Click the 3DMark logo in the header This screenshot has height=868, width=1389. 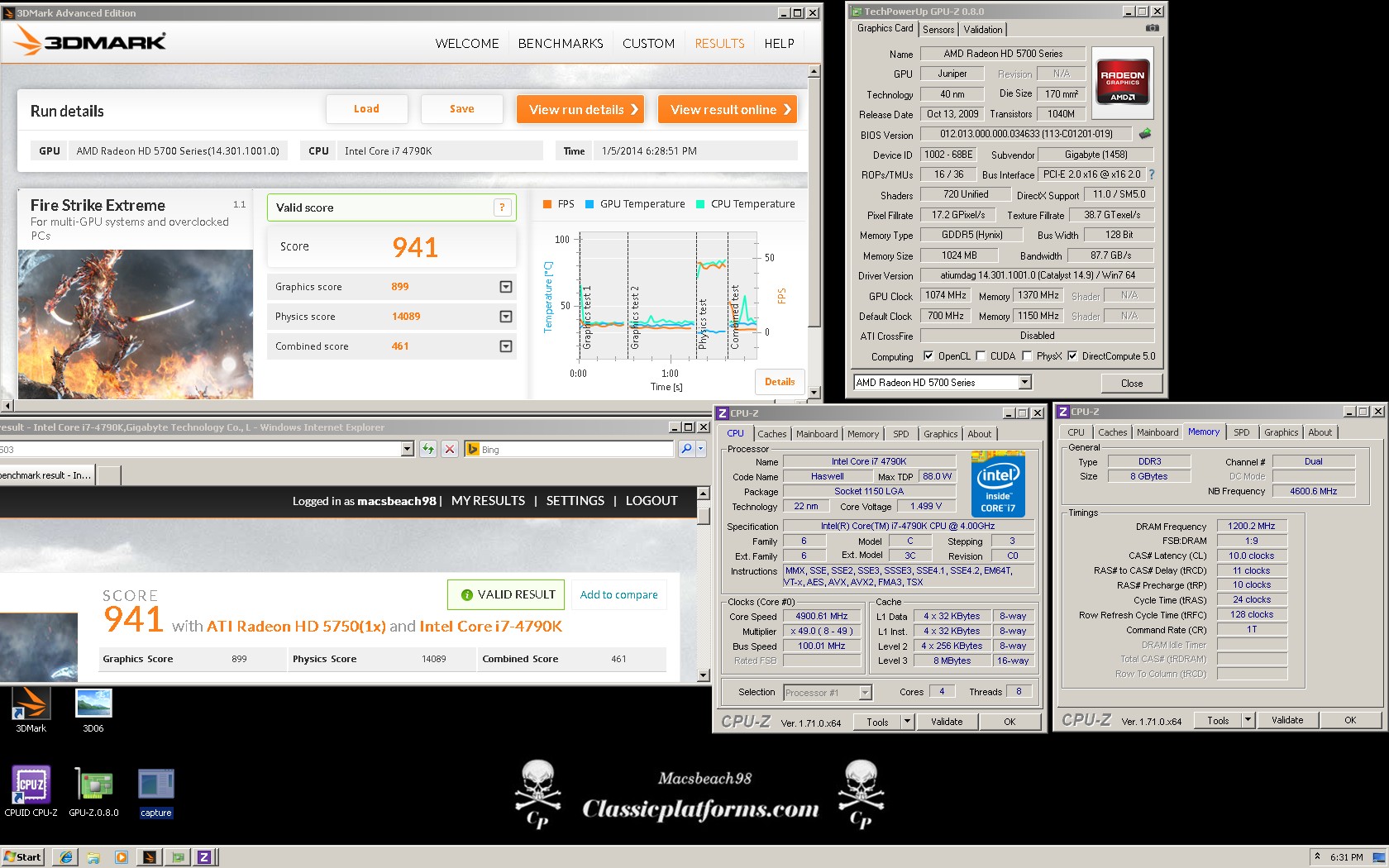pyautogui.click(x=90, y=41)
